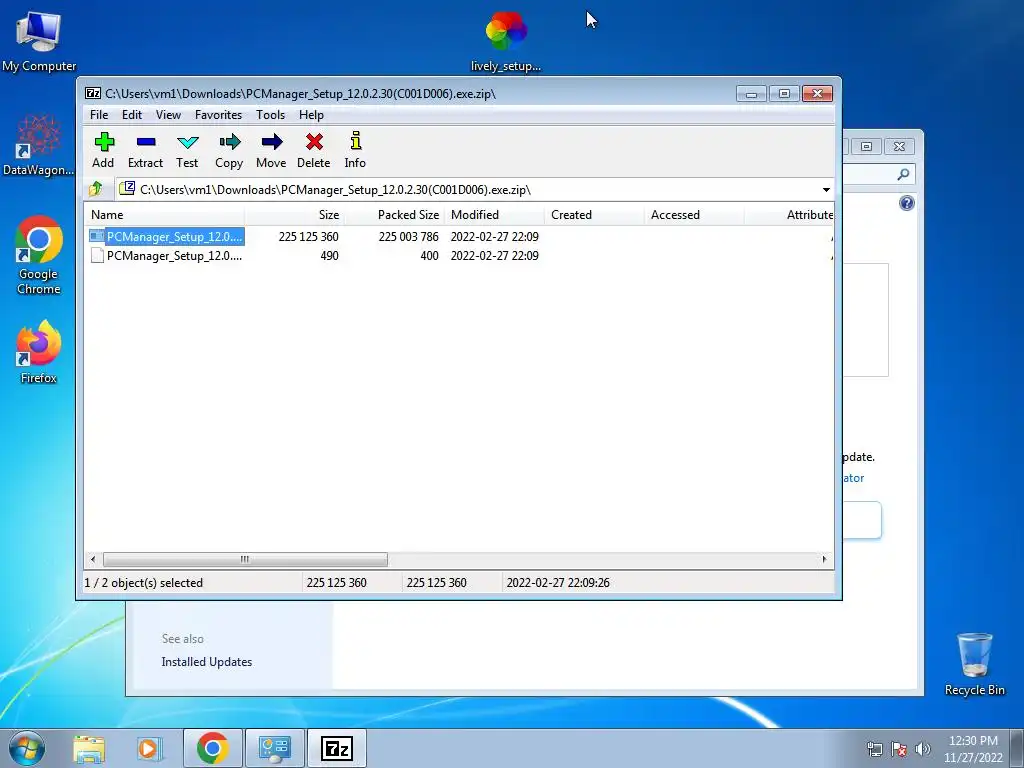1024x768 pixels.
Task: Open Windows Media Player from taskbar
Action: point(149,748)
